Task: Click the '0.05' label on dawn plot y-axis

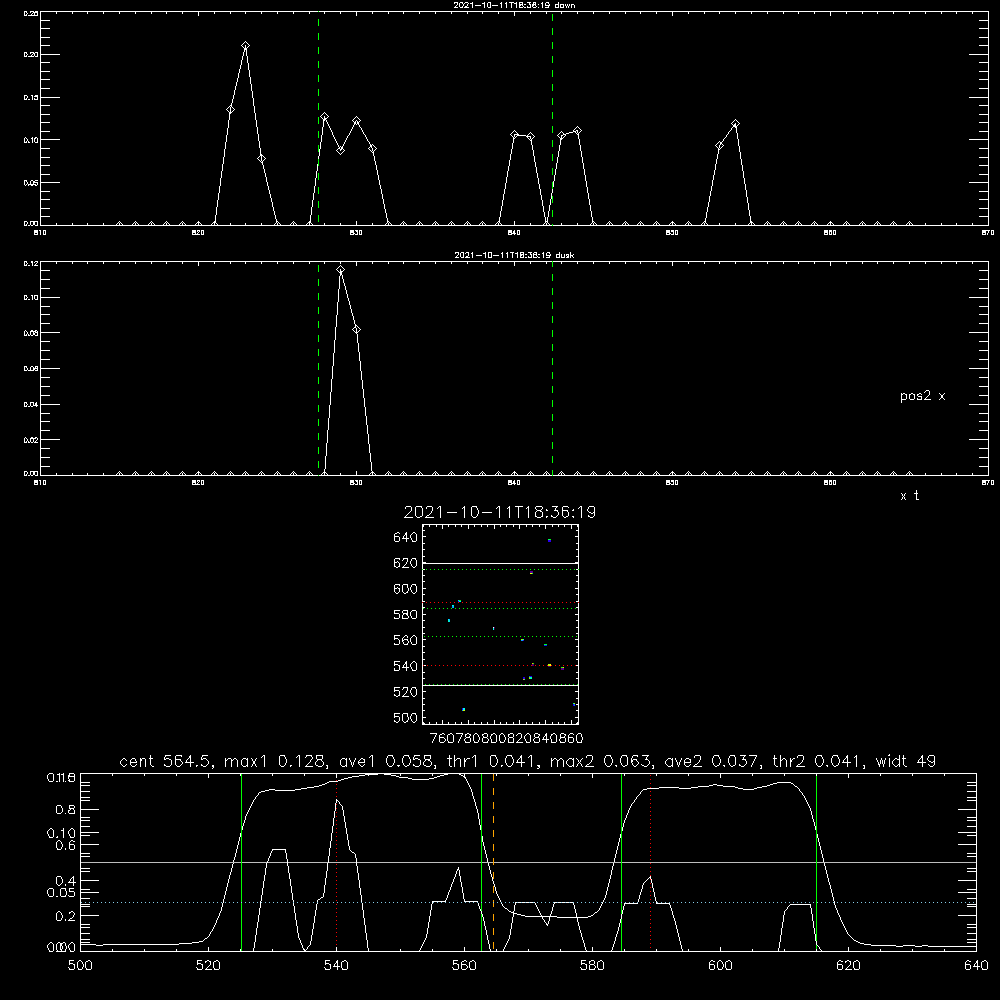Action: [31, 182]
